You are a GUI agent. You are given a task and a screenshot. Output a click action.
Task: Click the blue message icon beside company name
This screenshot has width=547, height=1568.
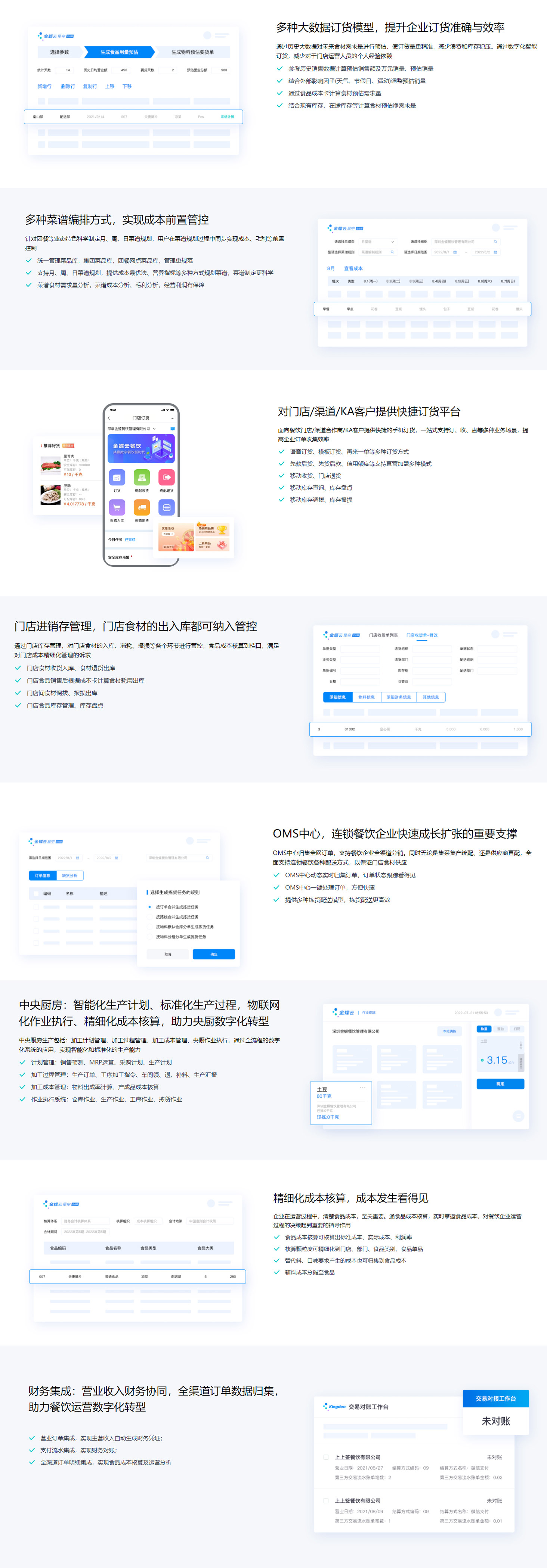coord(172,429)
